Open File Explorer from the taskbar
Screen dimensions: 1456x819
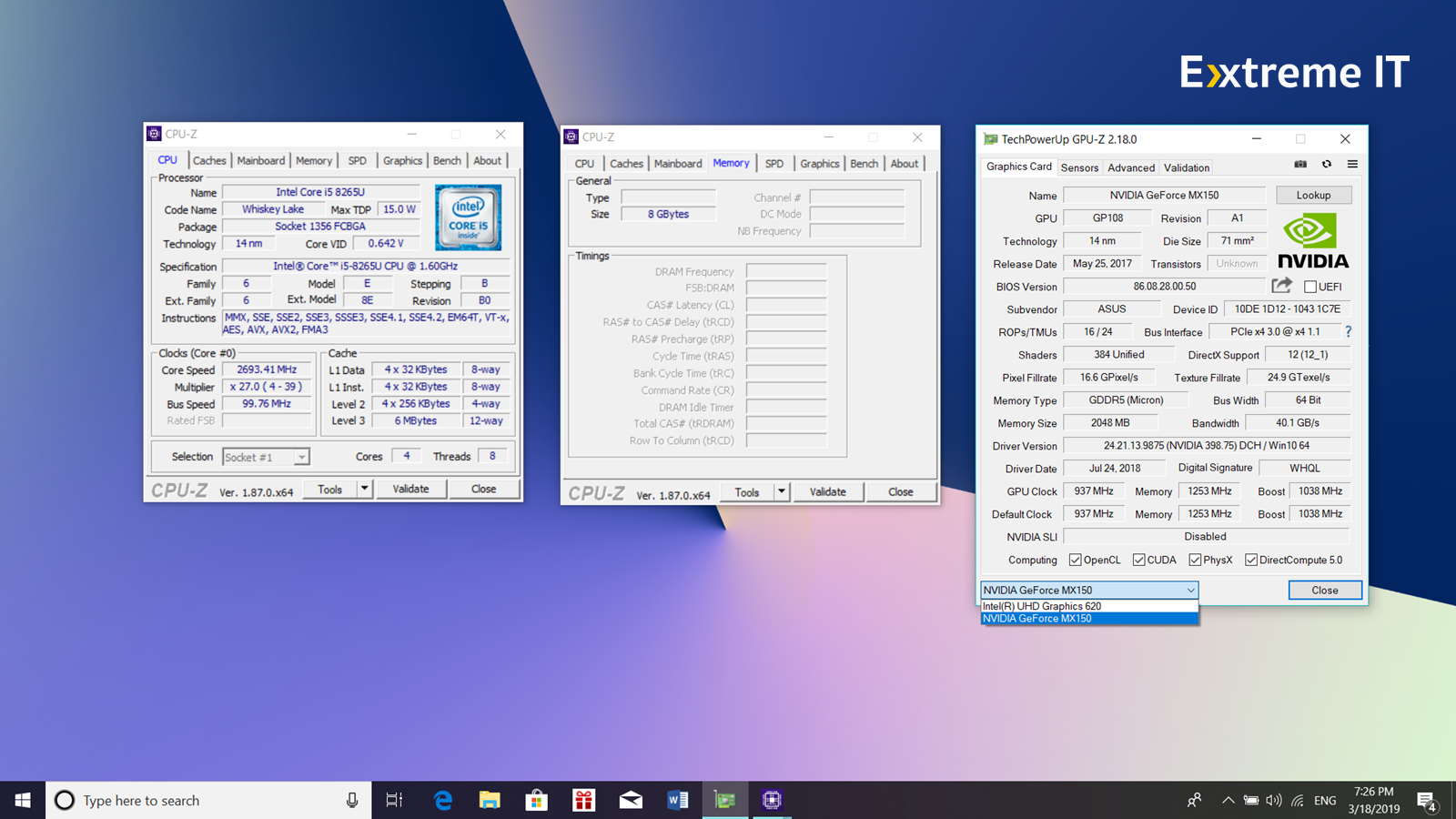point(490,800)
